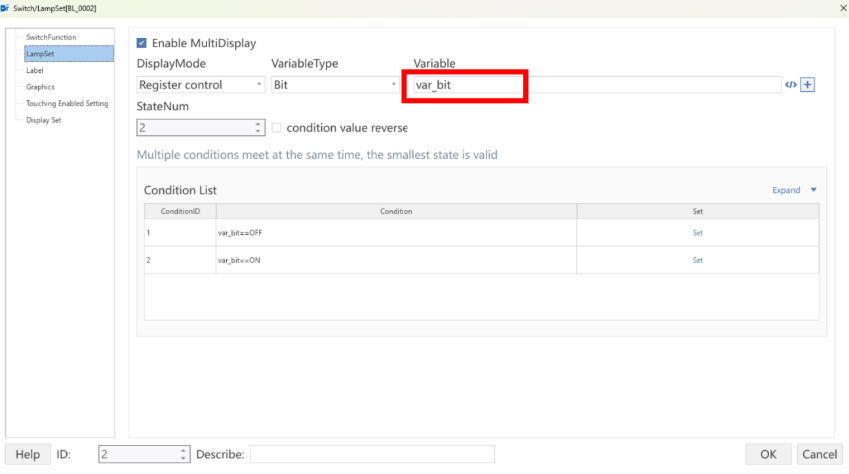
Task: Click the application icon in title bar
Action: pyautogui.click(x=5, y=8)
